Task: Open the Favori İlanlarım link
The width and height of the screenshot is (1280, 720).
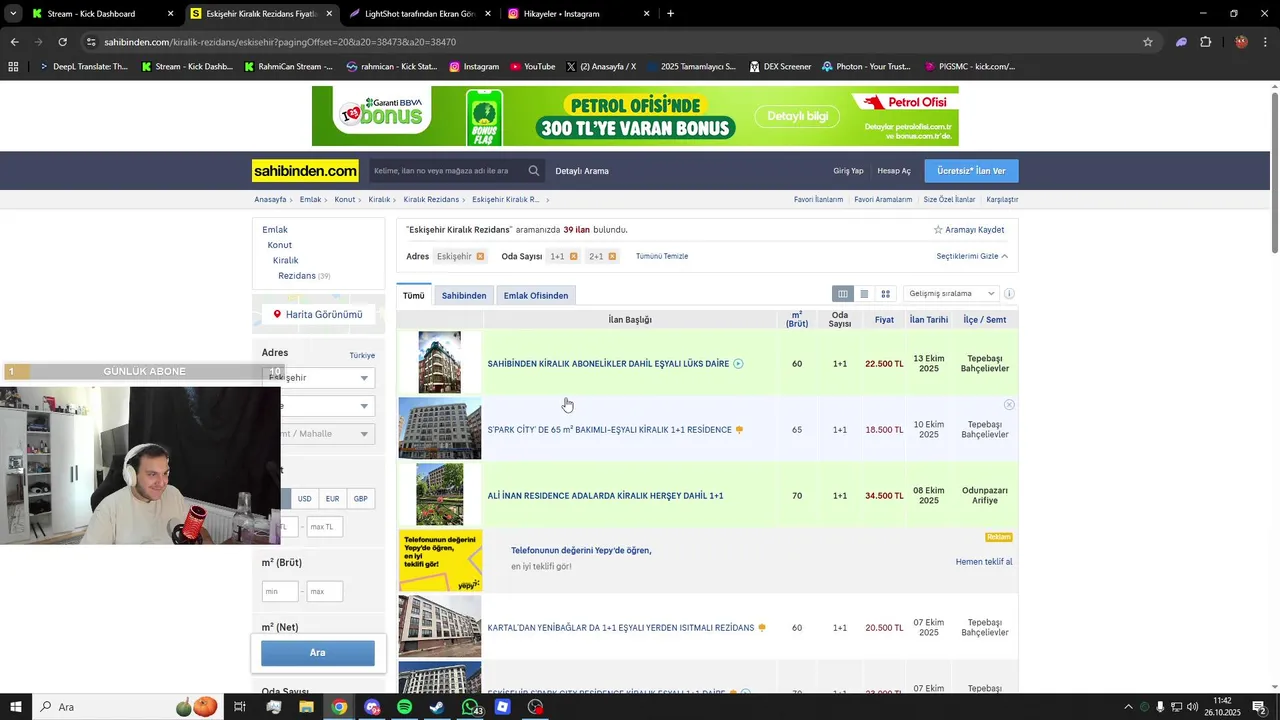Action: (818, 200)
